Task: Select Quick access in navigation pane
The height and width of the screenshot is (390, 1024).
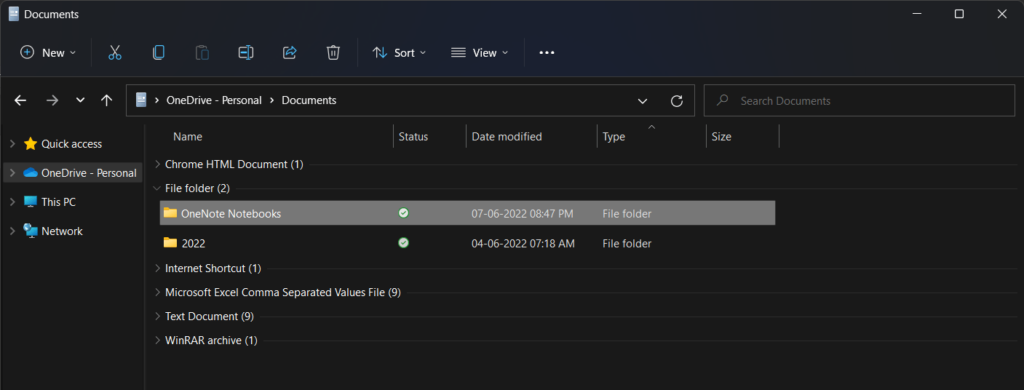Action: point(72,144)
